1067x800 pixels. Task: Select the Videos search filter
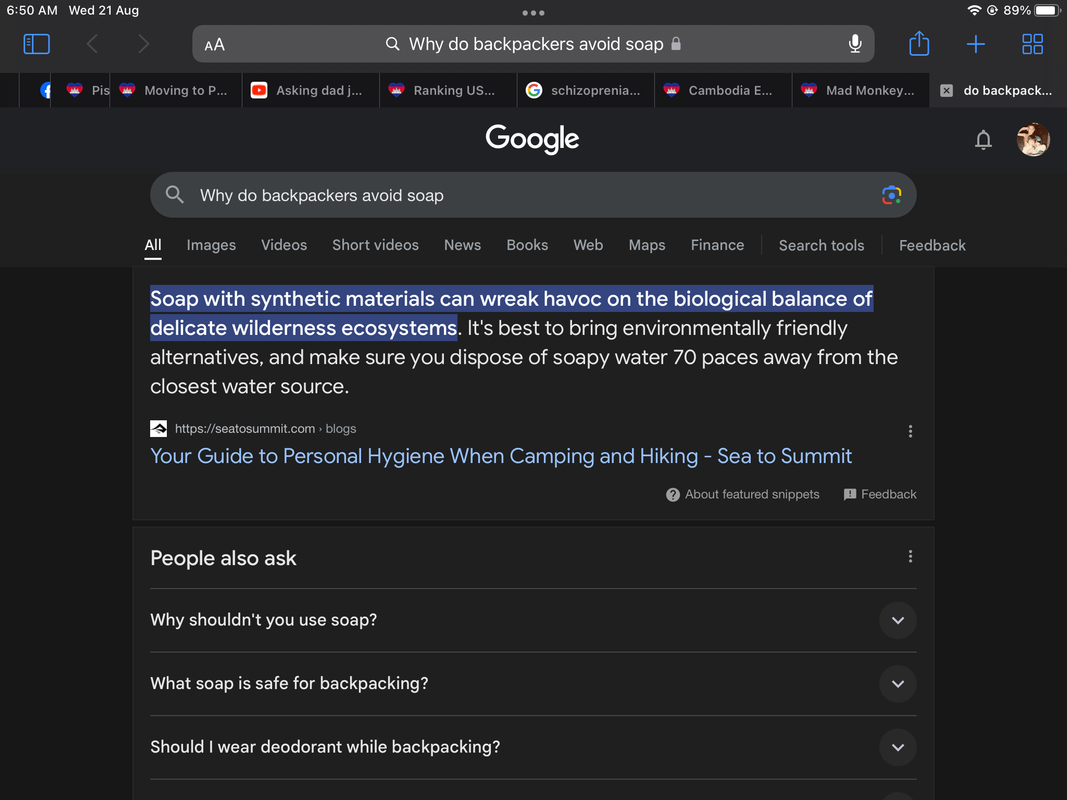pyautogui.click(x=284, y=245)
